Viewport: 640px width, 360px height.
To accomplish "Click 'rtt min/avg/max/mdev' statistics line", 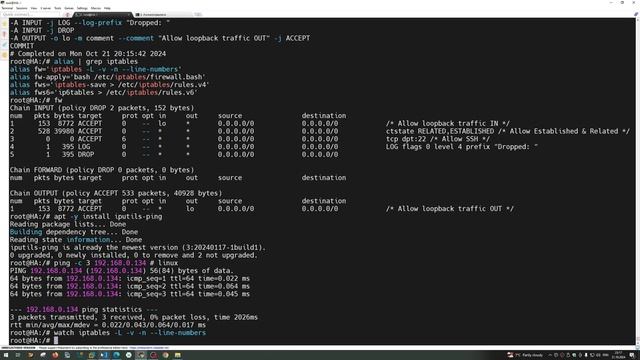I will tap(108, 325).
